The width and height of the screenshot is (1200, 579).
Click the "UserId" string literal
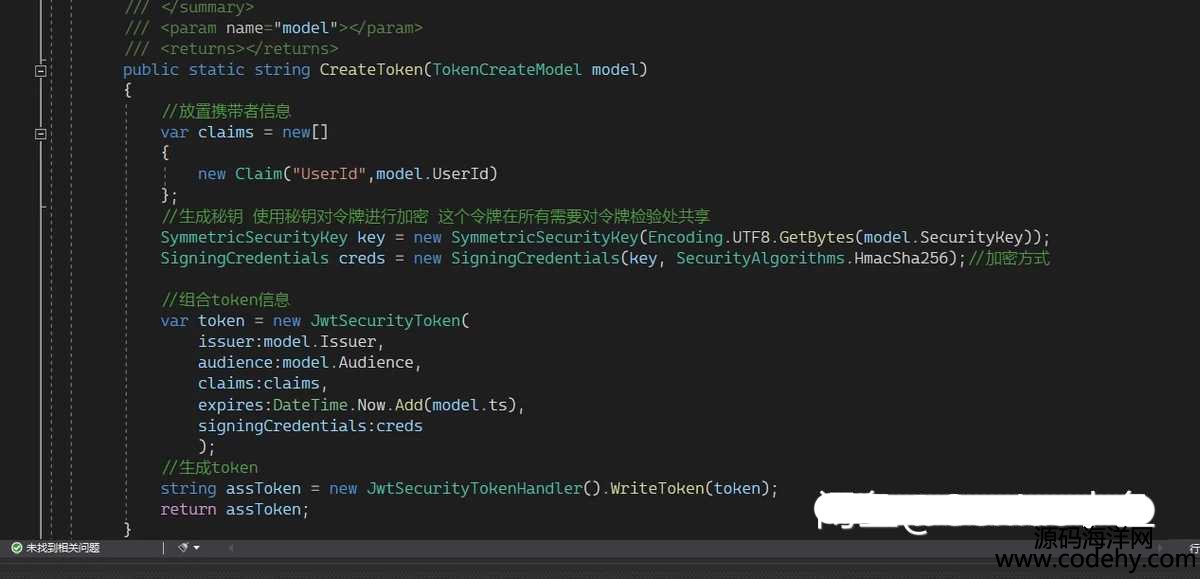(x=330, y=174)
